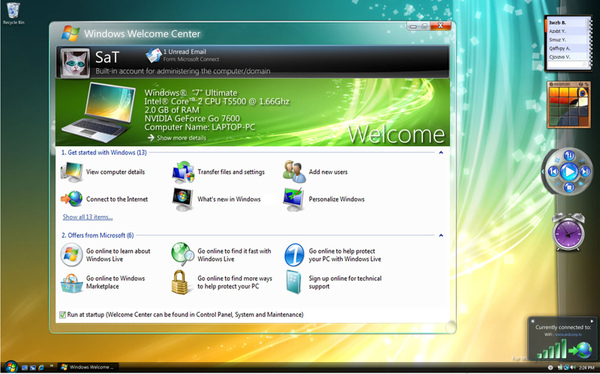Play media in the sidebar player gadget
Viewport: 600px width, 374px height.
569,171
